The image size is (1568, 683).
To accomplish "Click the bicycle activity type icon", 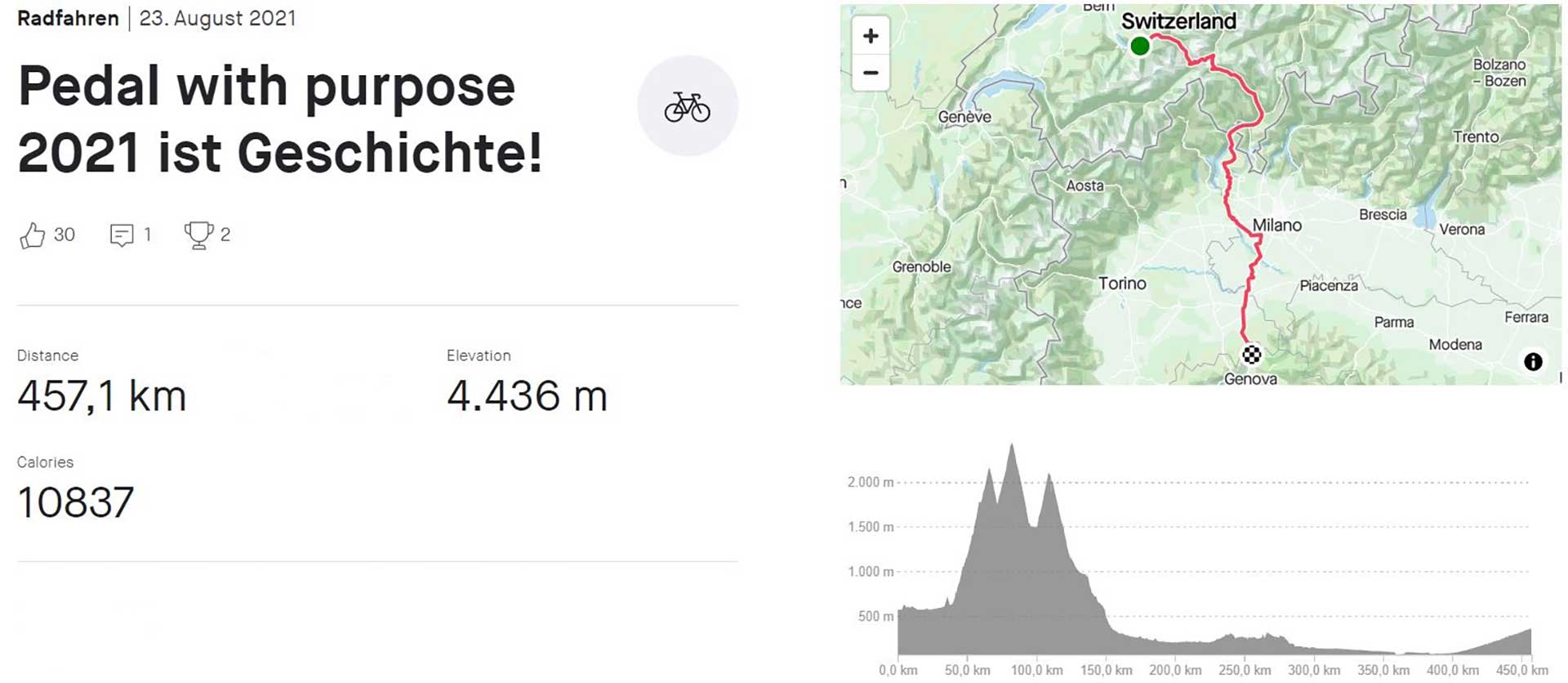I will (x=687, y=106).
